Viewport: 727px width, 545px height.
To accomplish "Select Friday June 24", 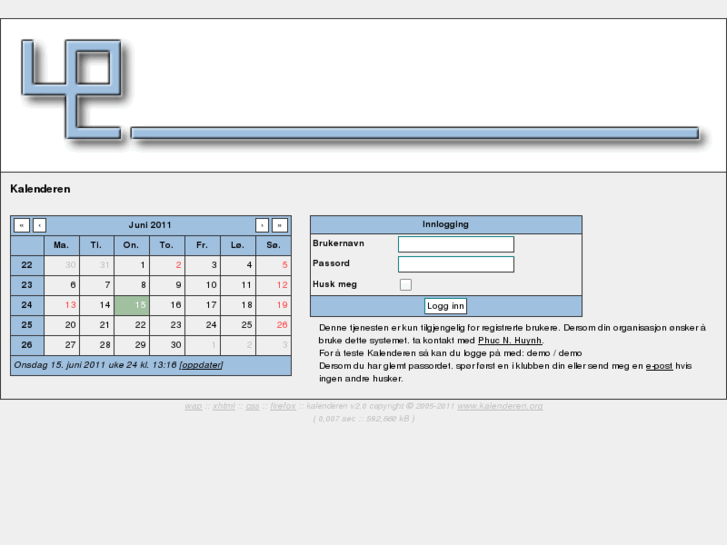I will coord(203,325).
